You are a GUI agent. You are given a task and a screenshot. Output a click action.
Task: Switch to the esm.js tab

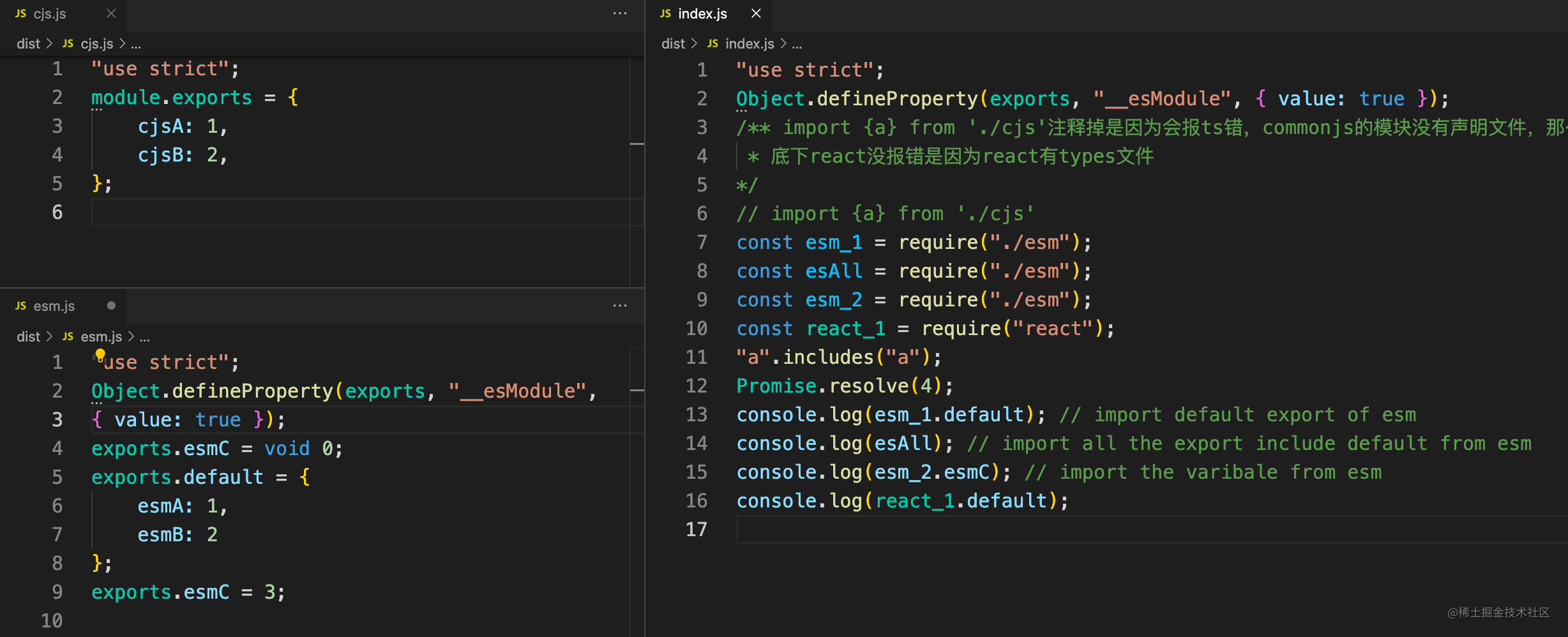(54, 306)
